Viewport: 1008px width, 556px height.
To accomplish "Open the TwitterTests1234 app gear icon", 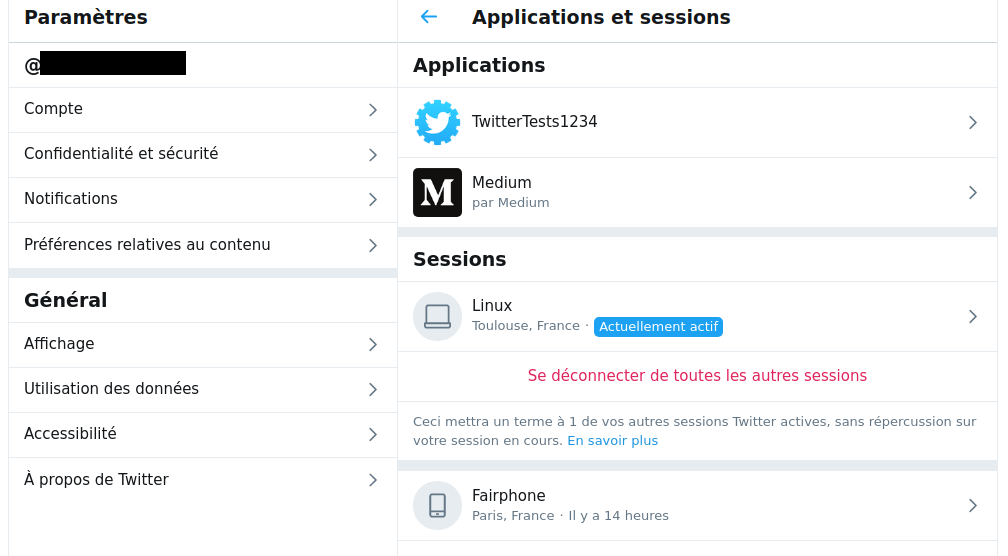I will [x=437, y=122].
